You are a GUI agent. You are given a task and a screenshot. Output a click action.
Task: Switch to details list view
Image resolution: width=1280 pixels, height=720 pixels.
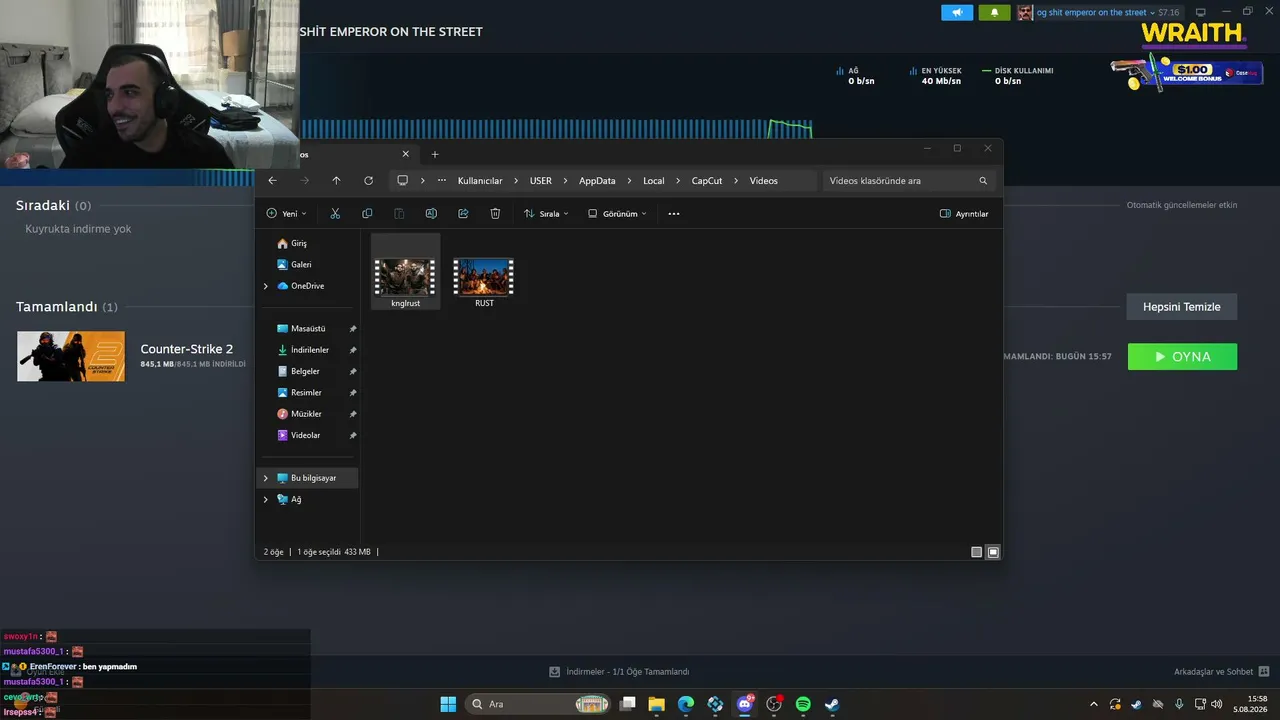tap(977, 552)
